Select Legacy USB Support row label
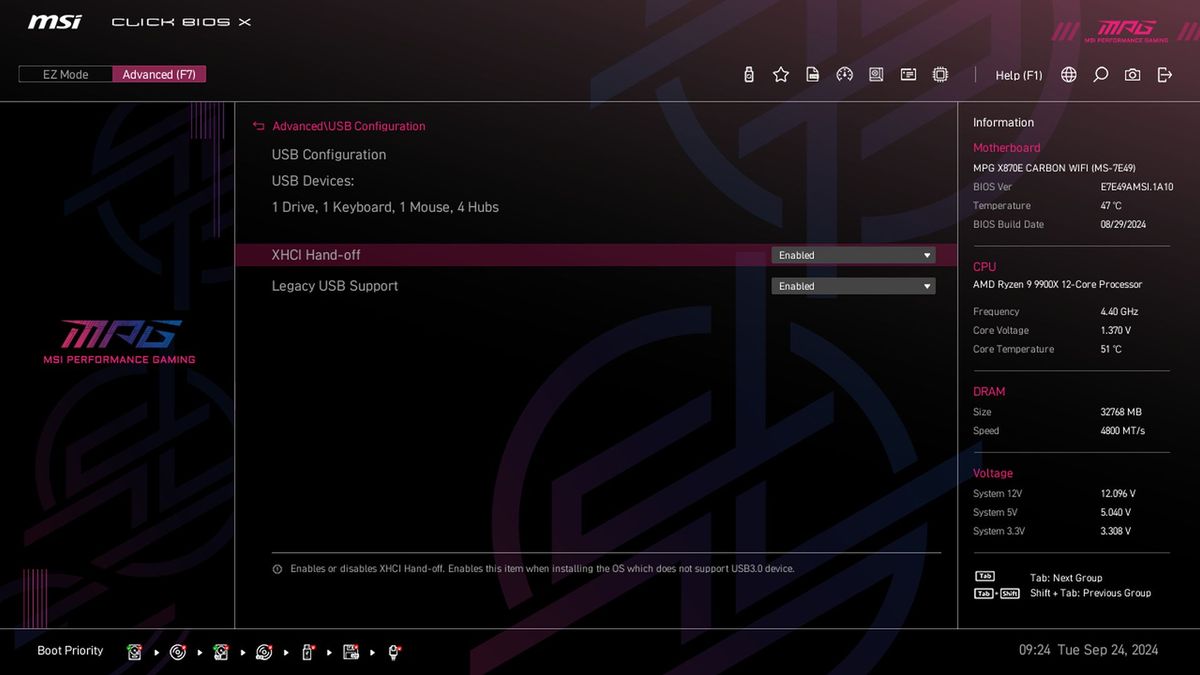1200x675 pixels. 335,286
